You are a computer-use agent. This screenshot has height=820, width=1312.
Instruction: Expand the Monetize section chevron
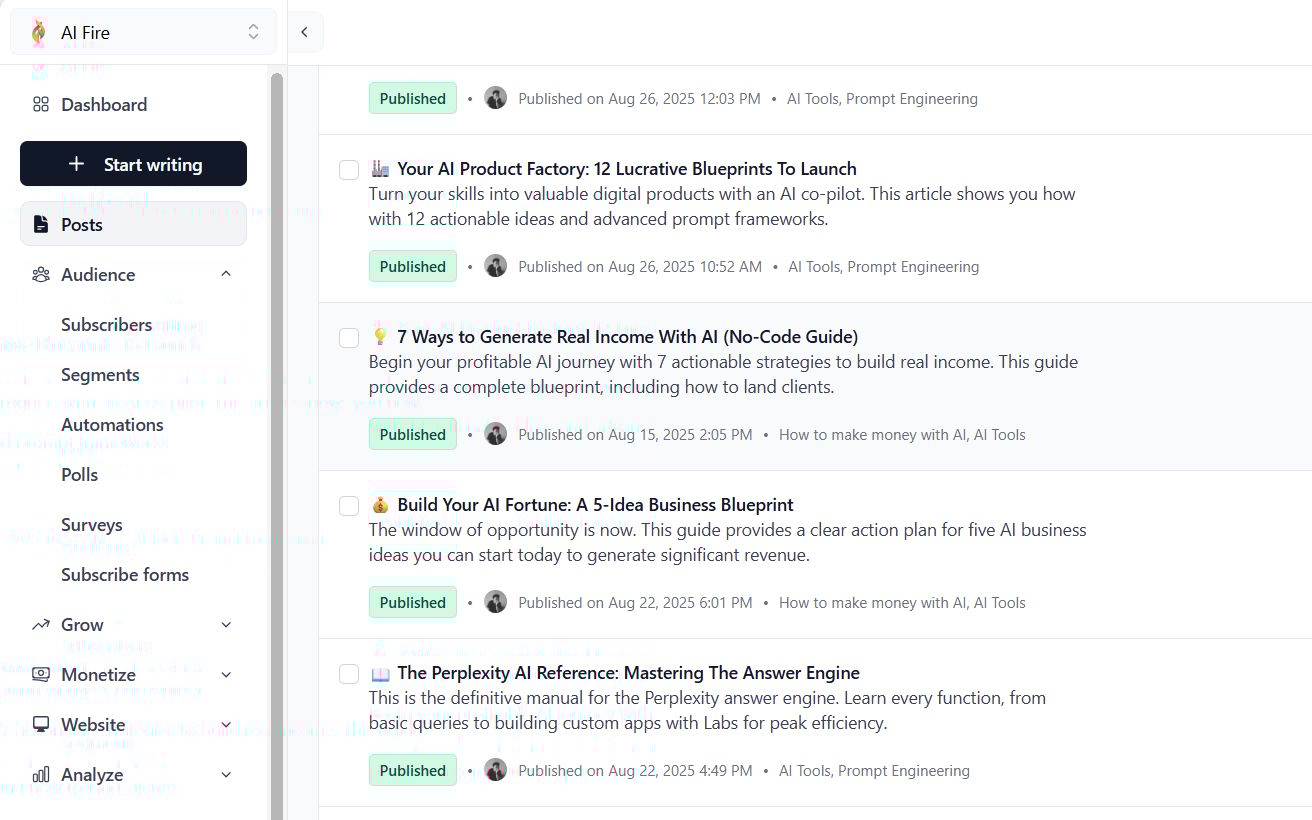(x=226, y=674)
